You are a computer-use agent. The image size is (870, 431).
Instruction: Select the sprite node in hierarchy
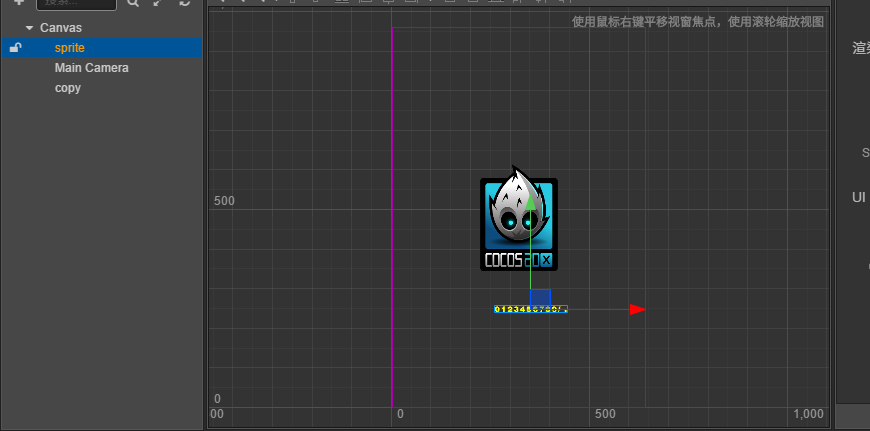click(70, 48)
